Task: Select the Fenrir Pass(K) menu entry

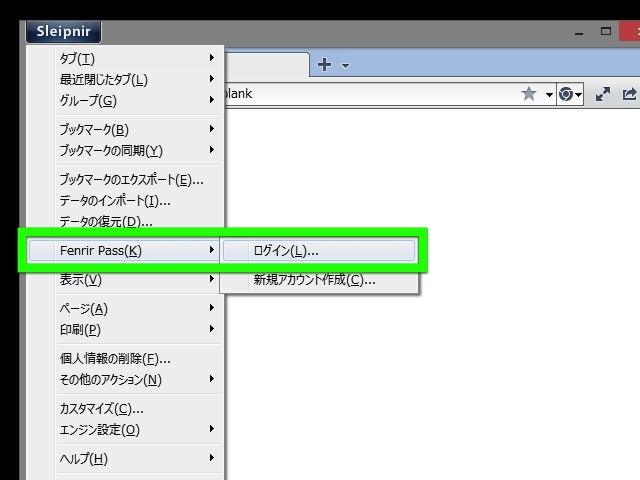Action: tap(124, 250)
